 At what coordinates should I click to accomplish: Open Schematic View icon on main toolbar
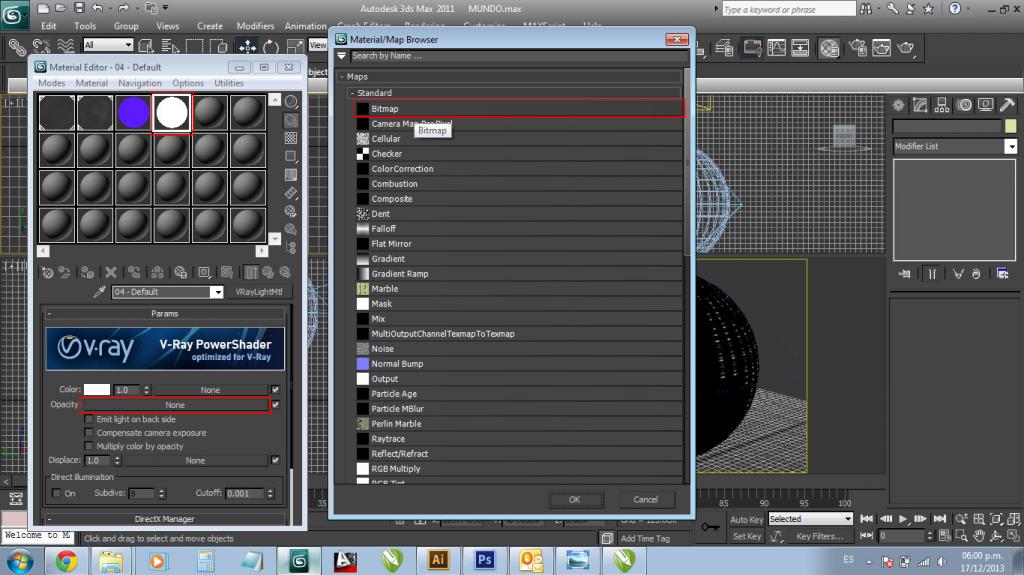(800, 48)
